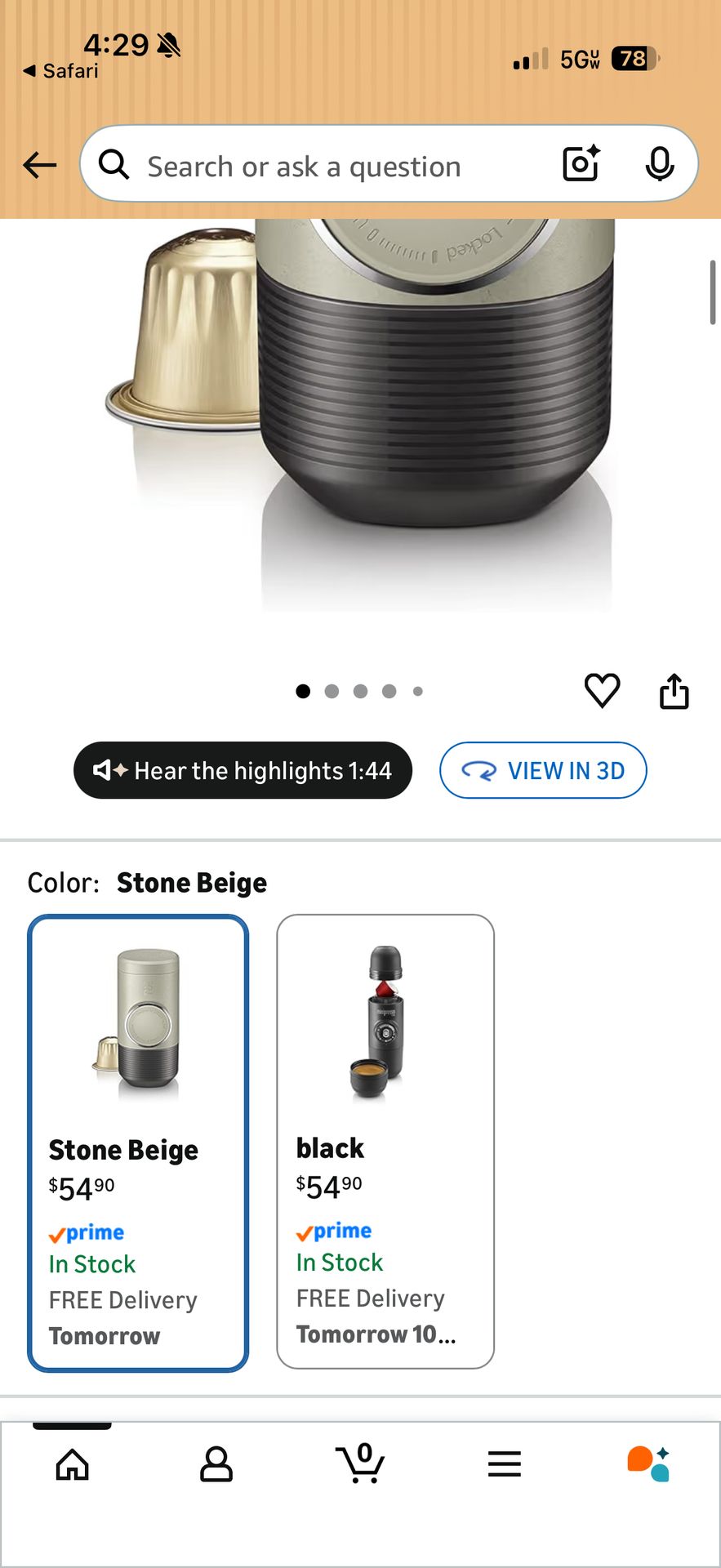Tap the back arrow icon
721x1568 pixels.
[39, 165]
